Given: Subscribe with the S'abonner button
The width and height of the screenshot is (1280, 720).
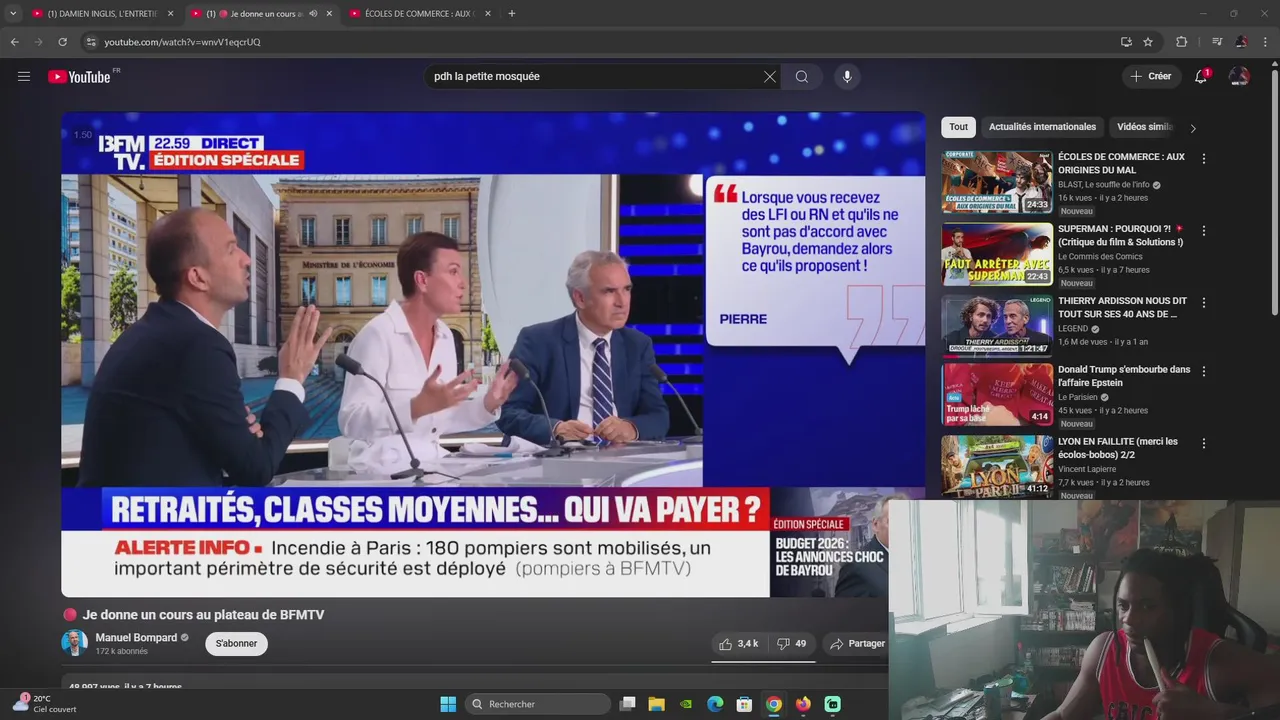Looking at the screenshot, I should tap(236, 644).
